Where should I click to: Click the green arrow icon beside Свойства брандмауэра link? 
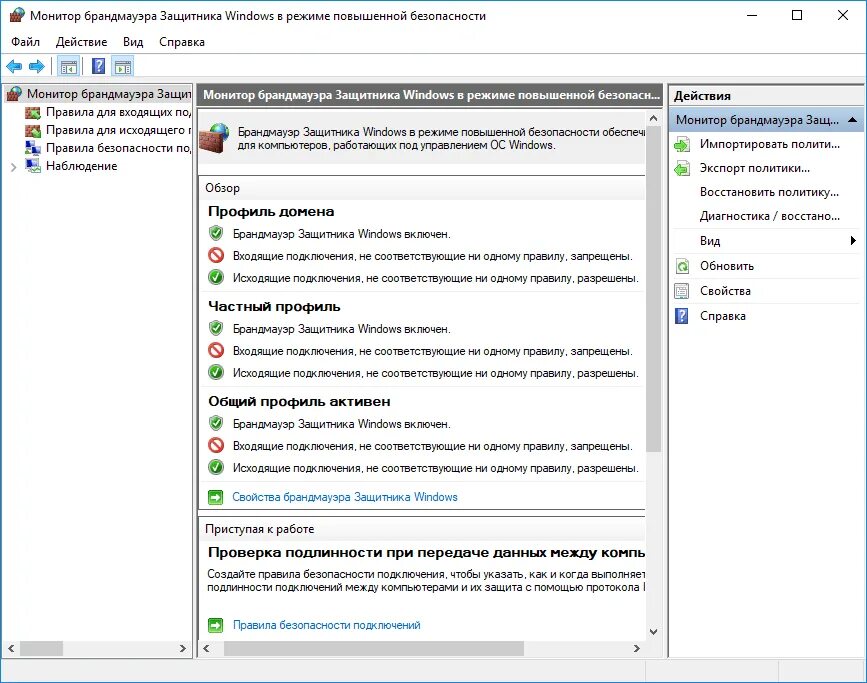[216, 497]
